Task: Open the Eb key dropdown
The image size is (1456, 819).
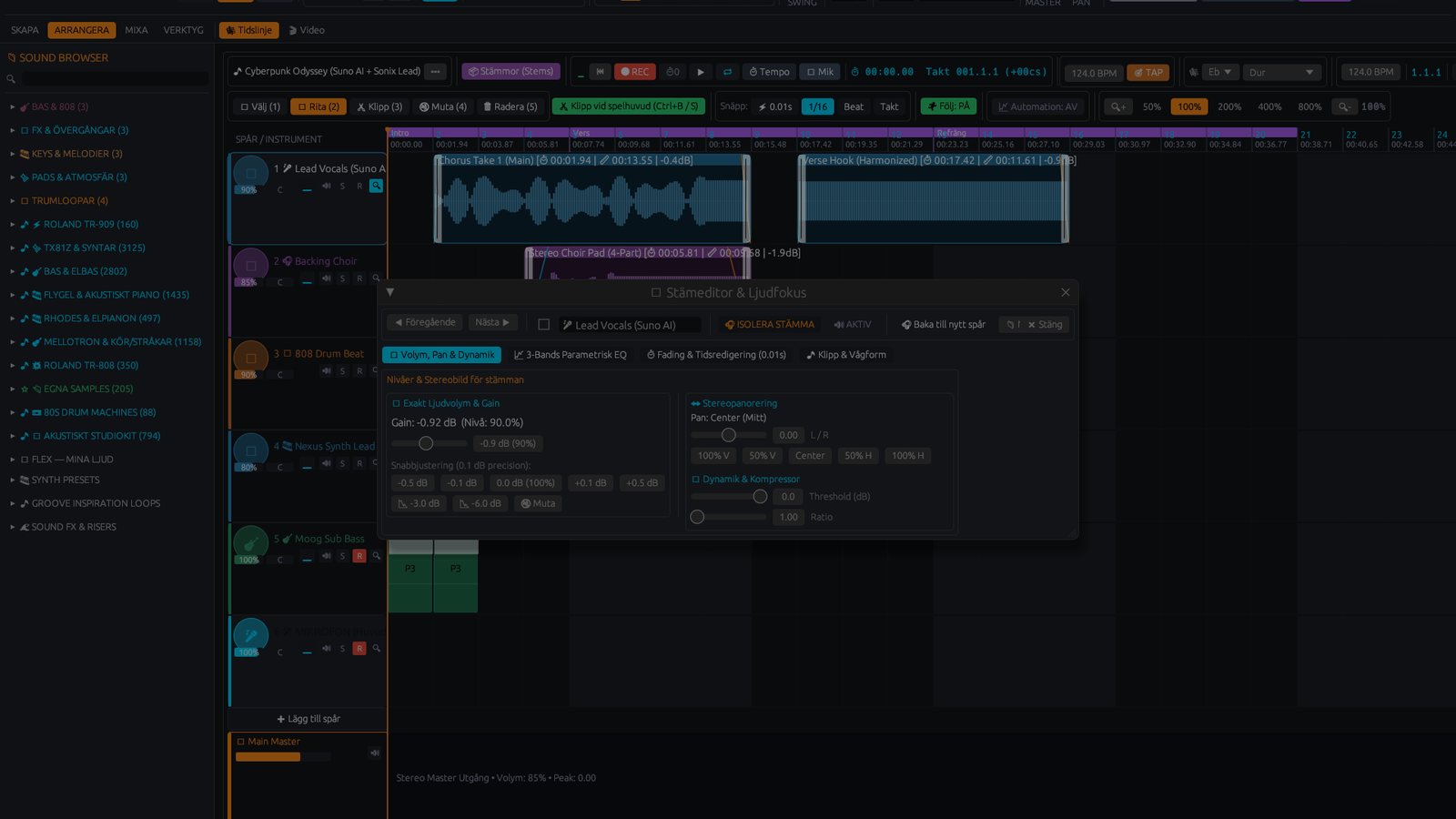Action: [x=1218, y=72]
